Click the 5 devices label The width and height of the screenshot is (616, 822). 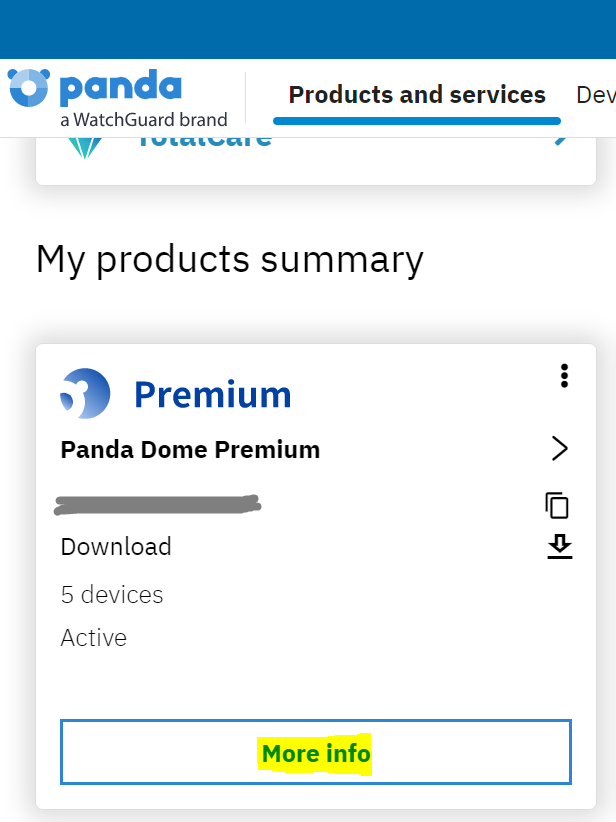(x=112, y=594)
